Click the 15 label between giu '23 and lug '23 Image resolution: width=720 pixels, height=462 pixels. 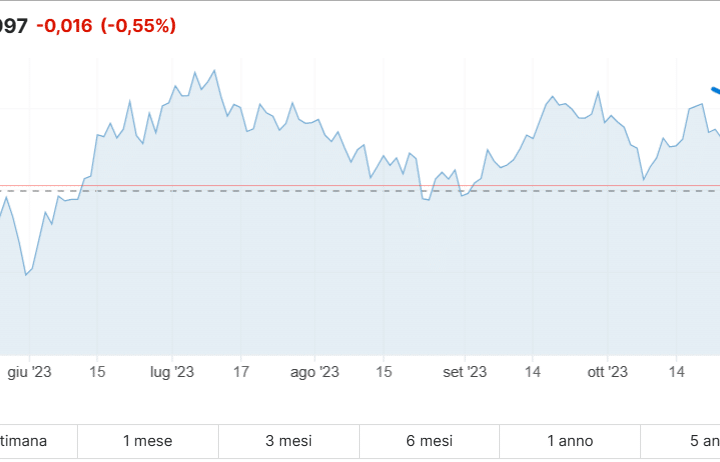click(x=97, y=372)
